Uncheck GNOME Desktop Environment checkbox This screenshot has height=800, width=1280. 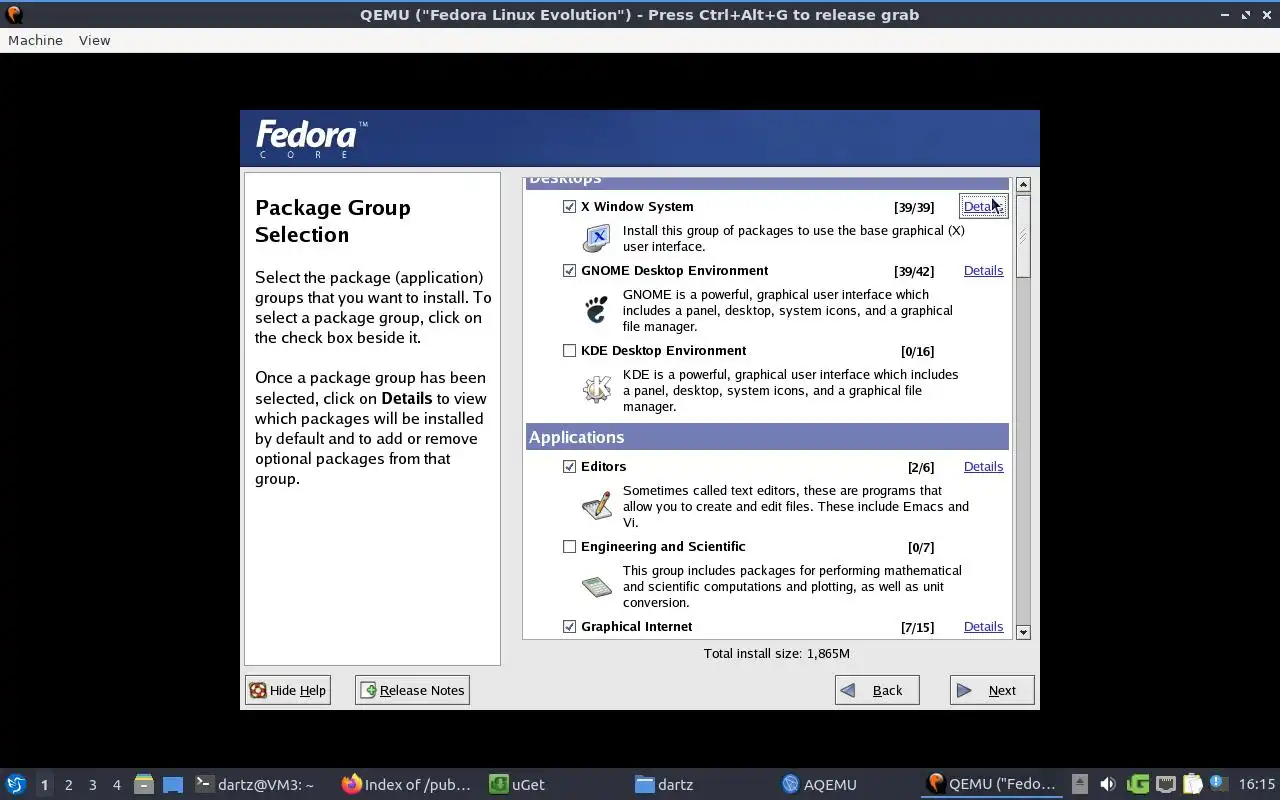tap(569, 270)
